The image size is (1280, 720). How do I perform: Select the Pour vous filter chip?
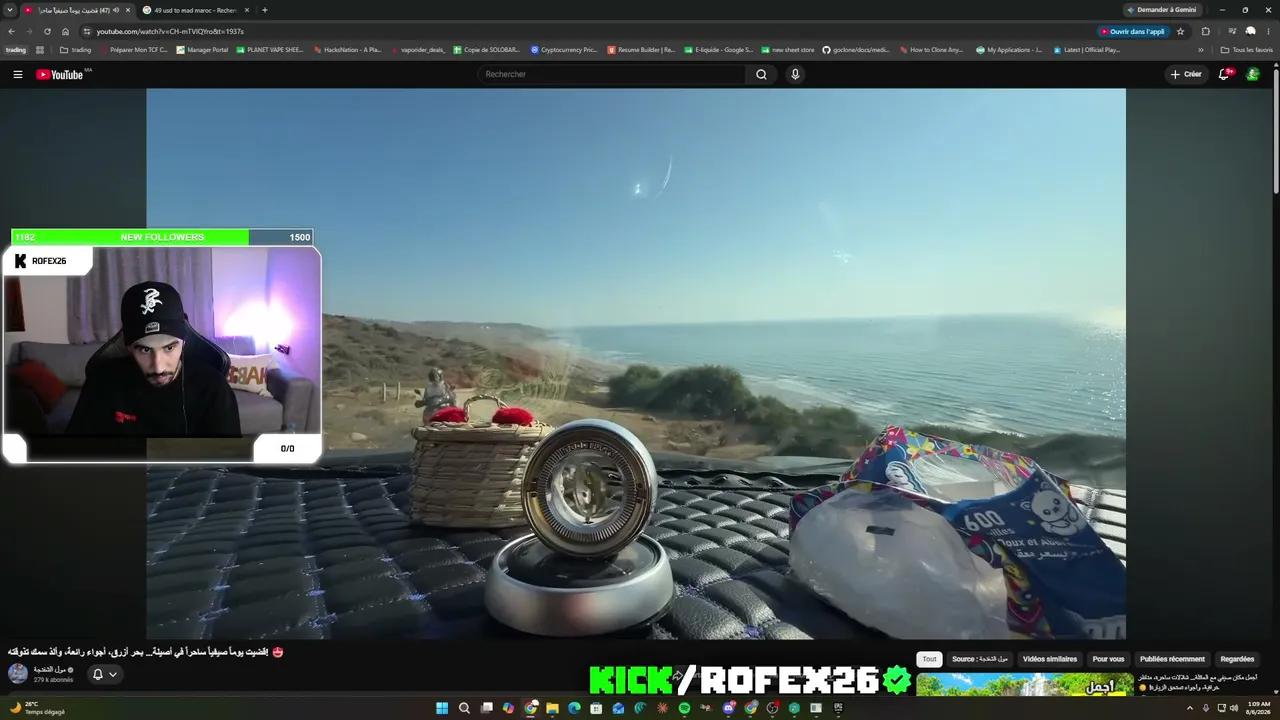click(1108, 659)
